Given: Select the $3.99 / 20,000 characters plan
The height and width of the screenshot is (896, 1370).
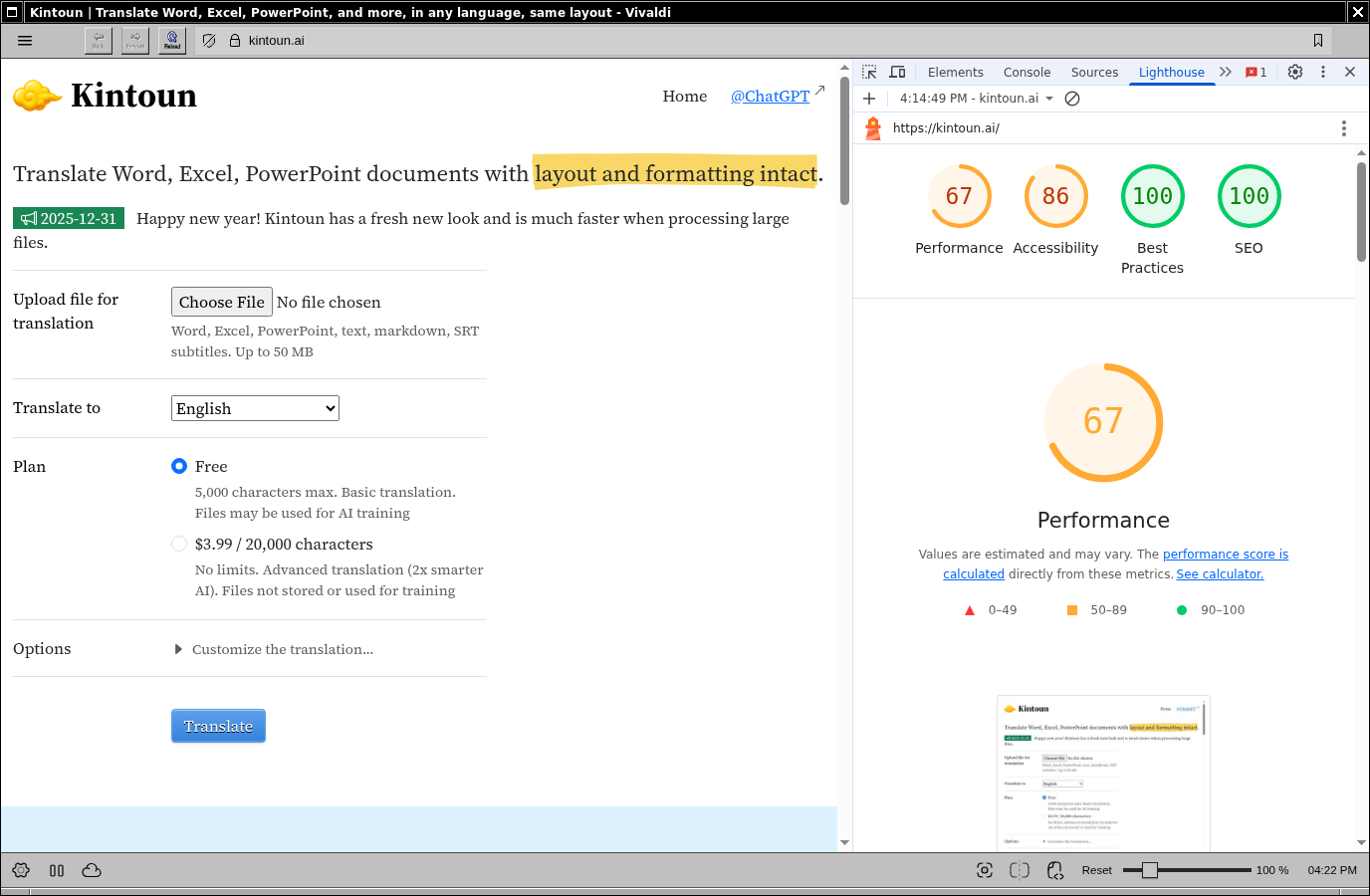Looking at the screenshot, I should pyautogui.click(x=179, y=544).
